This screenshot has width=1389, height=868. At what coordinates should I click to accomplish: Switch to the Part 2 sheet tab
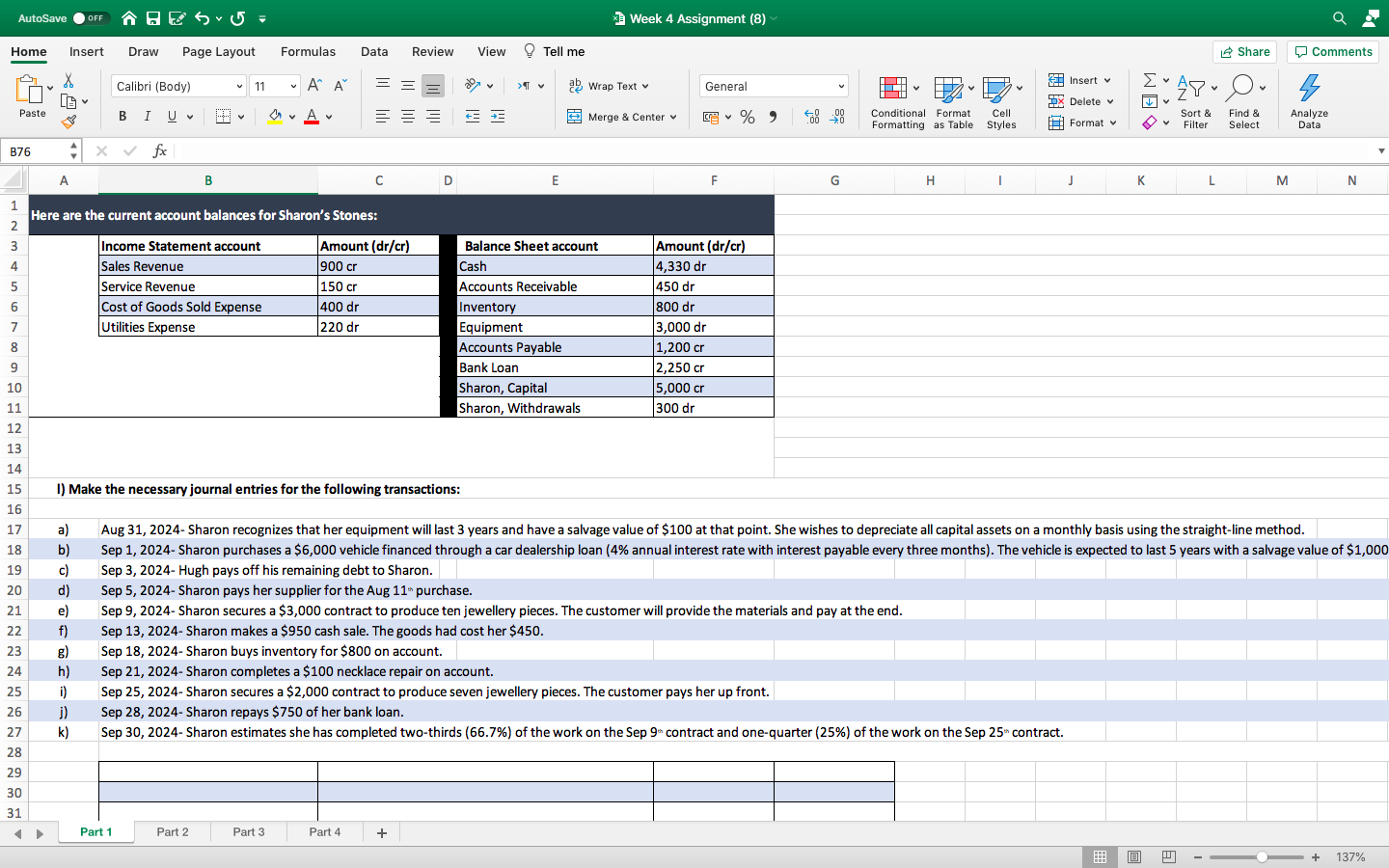point(173,832)
